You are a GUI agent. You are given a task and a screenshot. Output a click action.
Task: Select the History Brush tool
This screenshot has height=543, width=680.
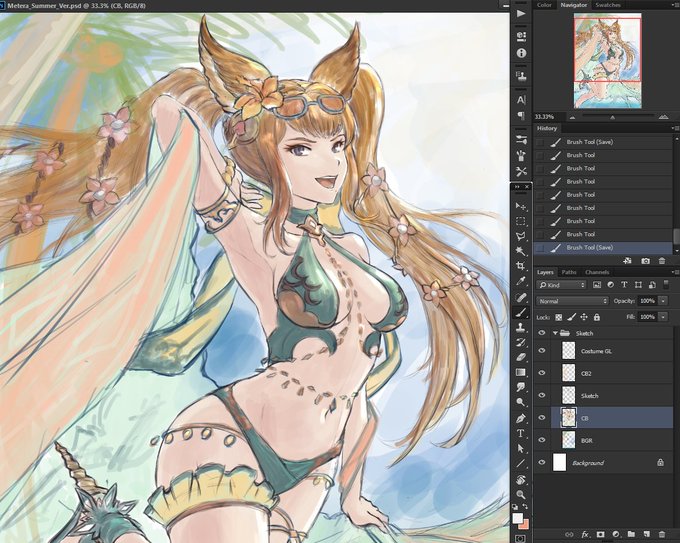521,342
